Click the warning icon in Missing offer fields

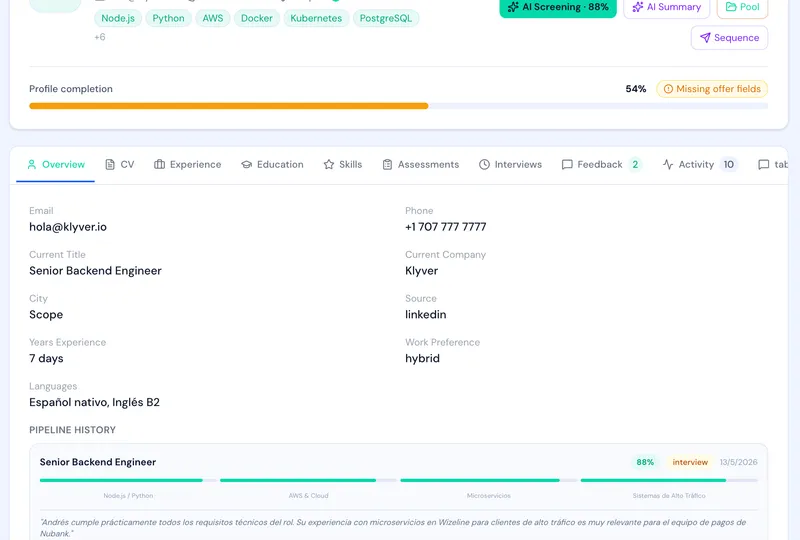[668, 89]
